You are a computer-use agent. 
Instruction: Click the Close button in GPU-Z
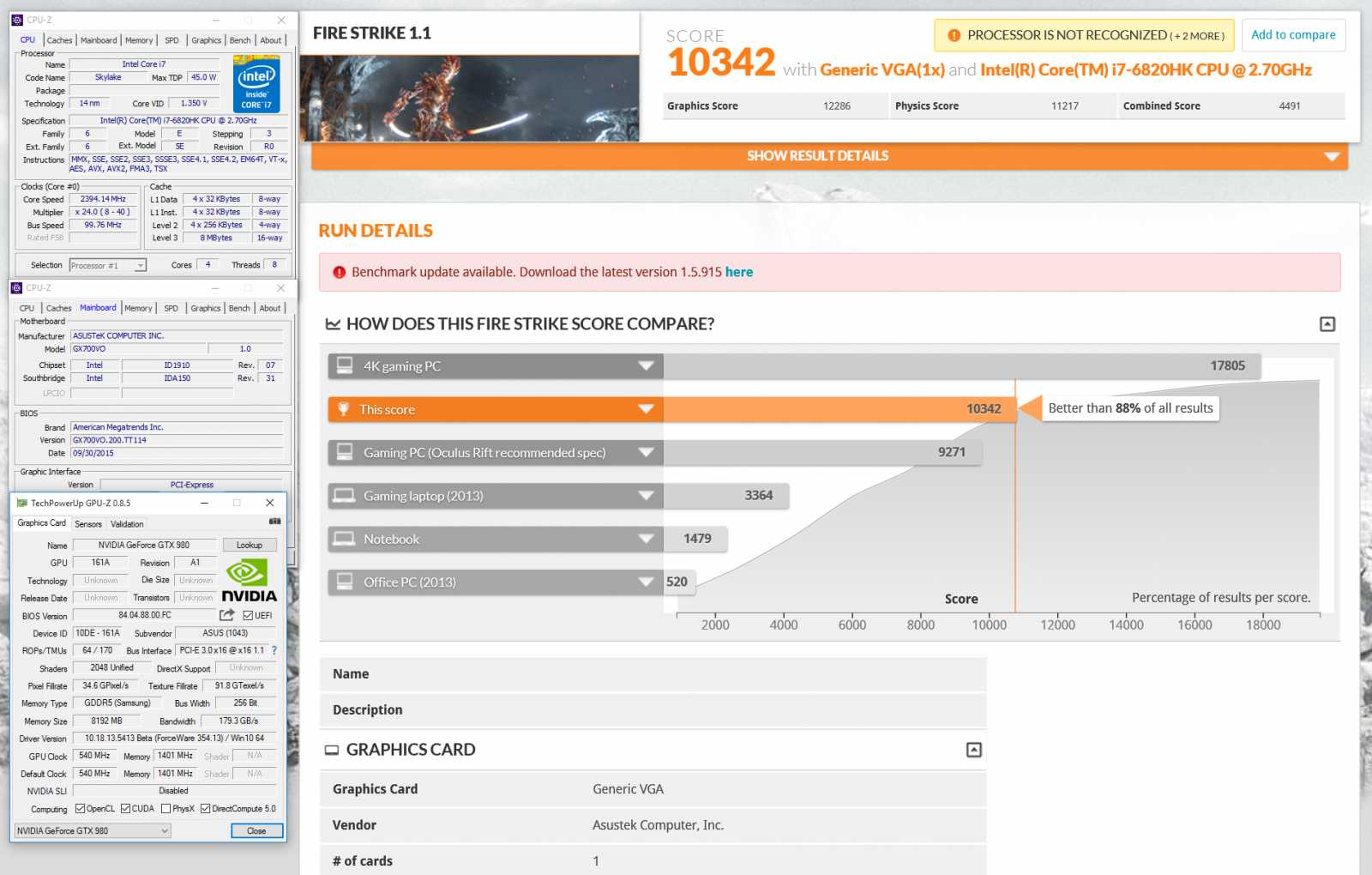256,830
